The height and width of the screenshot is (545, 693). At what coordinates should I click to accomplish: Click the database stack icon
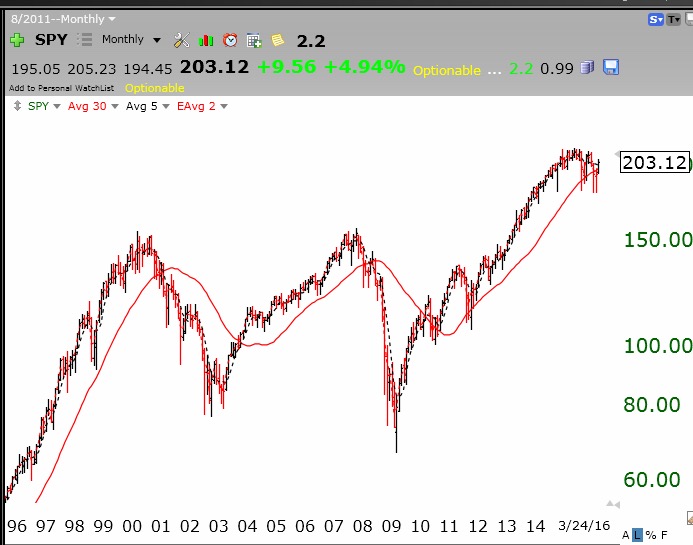tap(587, 68)
